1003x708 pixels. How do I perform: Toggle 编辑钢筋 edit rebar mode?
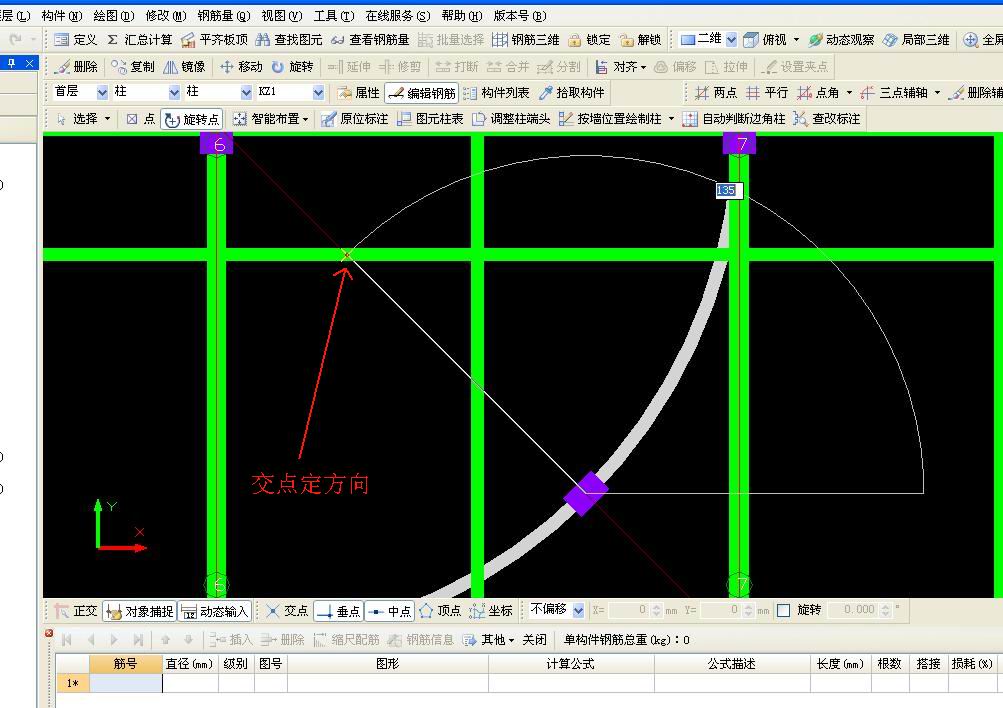tap(422, 93)
